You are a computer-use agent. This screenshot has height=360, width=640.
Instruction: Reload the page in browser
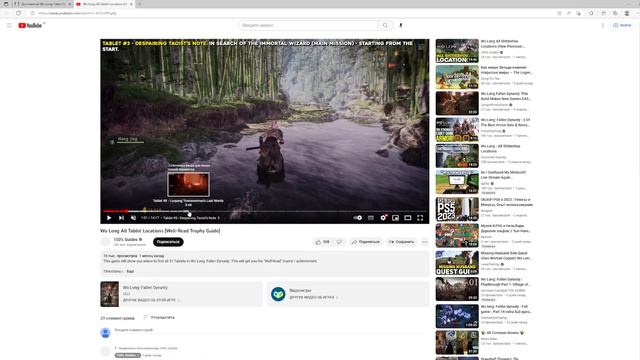(19, 13)
